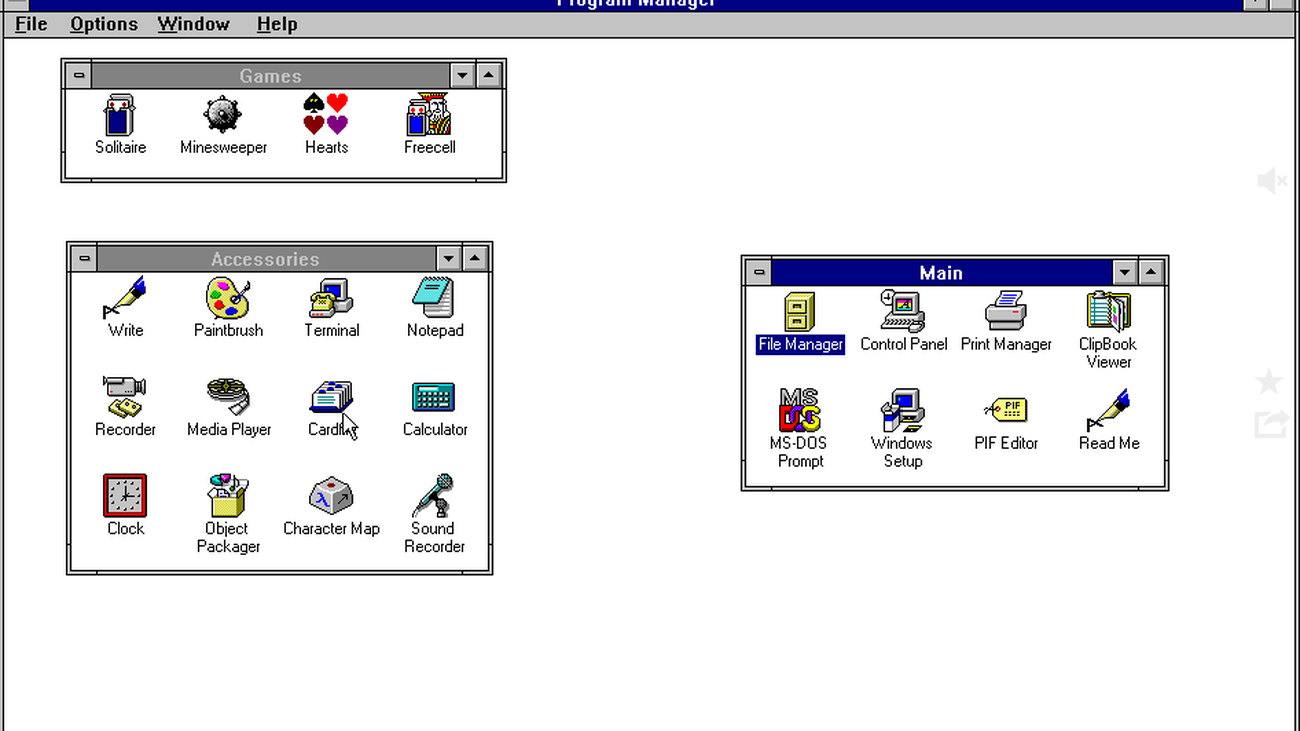Open the Games window control-menu box
1300x731 pixels.
[x=77, y=76]
